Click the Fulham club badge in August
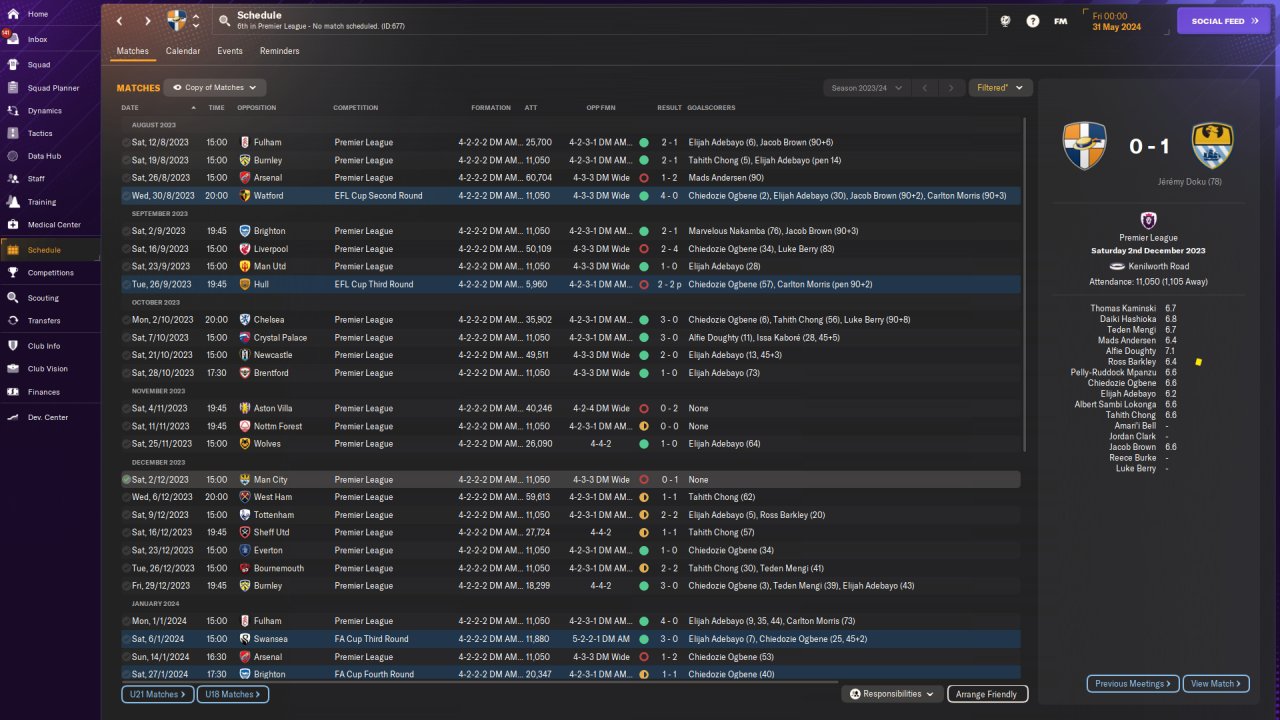The image size is (1280, 720). click(245, 143)
